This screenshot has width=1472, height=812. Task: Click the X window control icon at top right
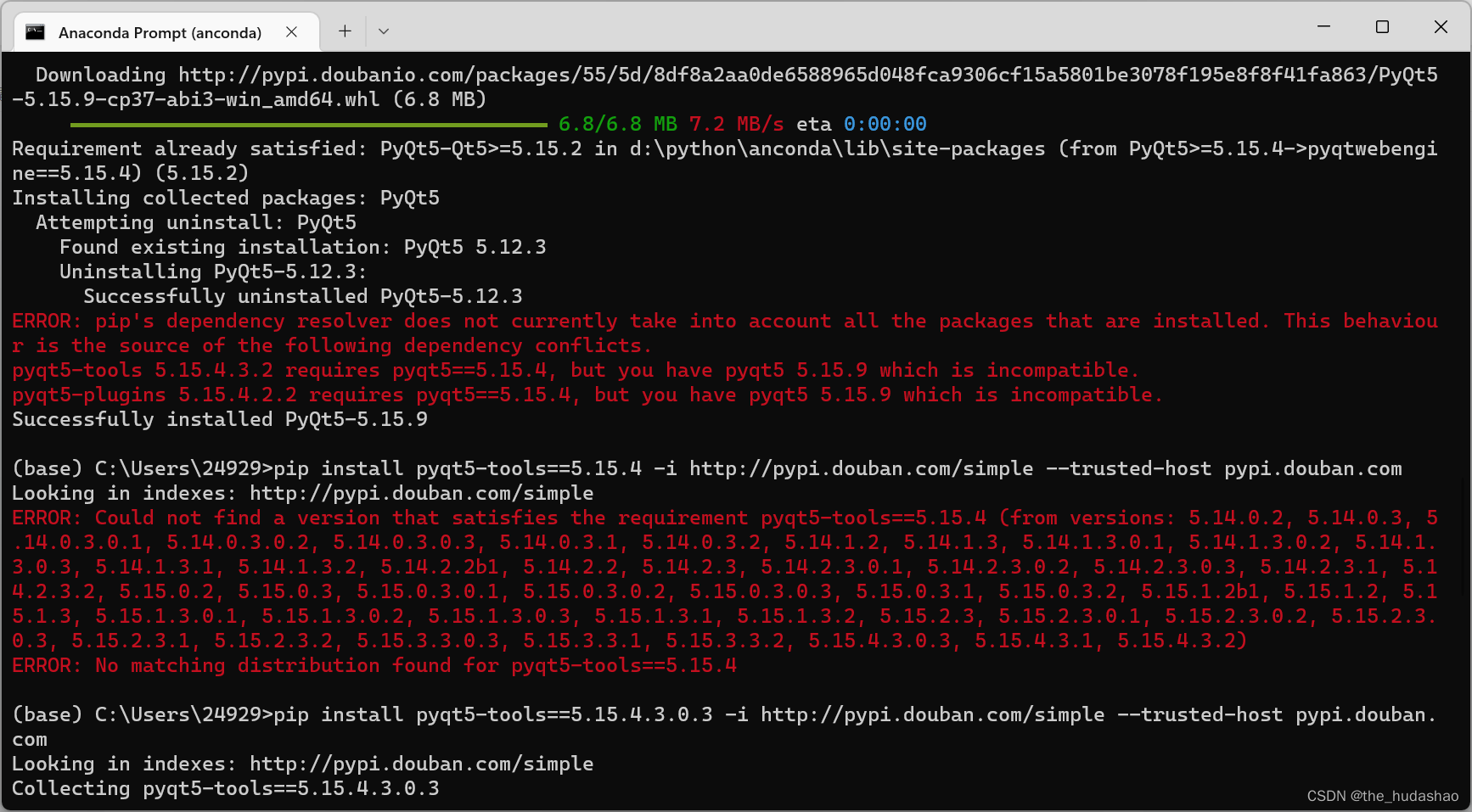tap(1441, 26)
